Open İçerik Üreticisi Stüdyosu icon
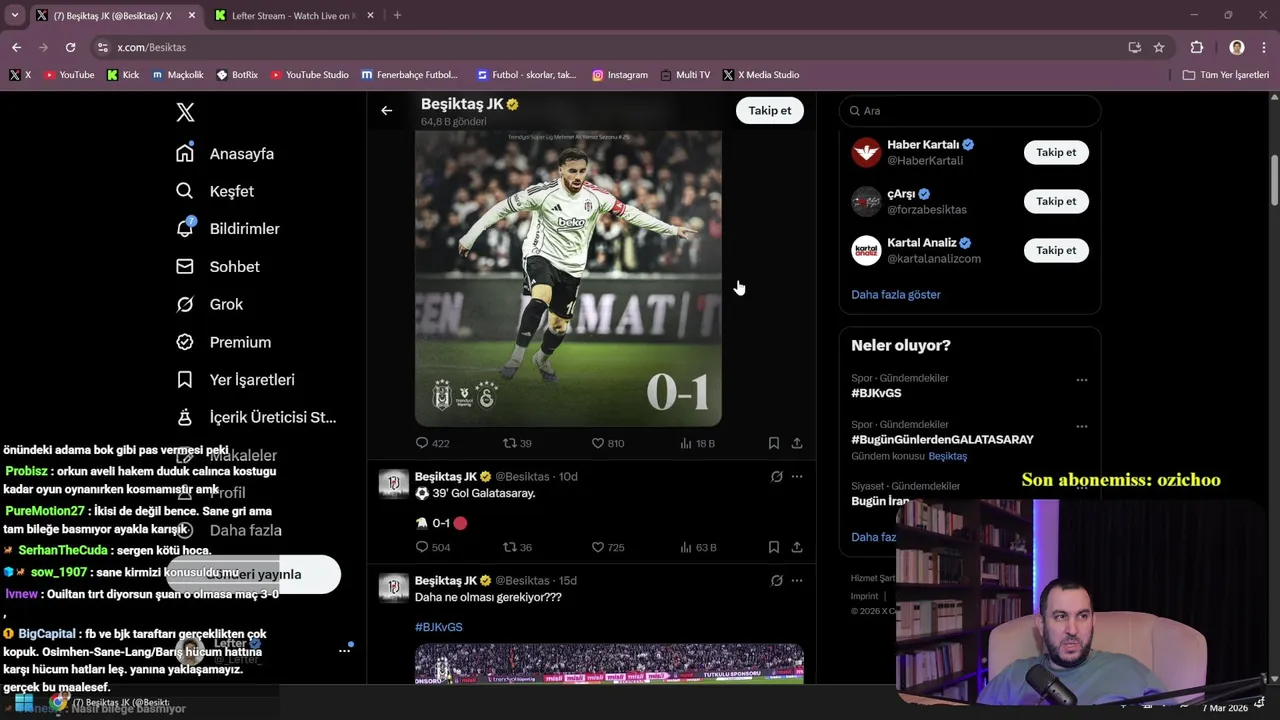This screenshot has height=720, width=1280. 185,417
